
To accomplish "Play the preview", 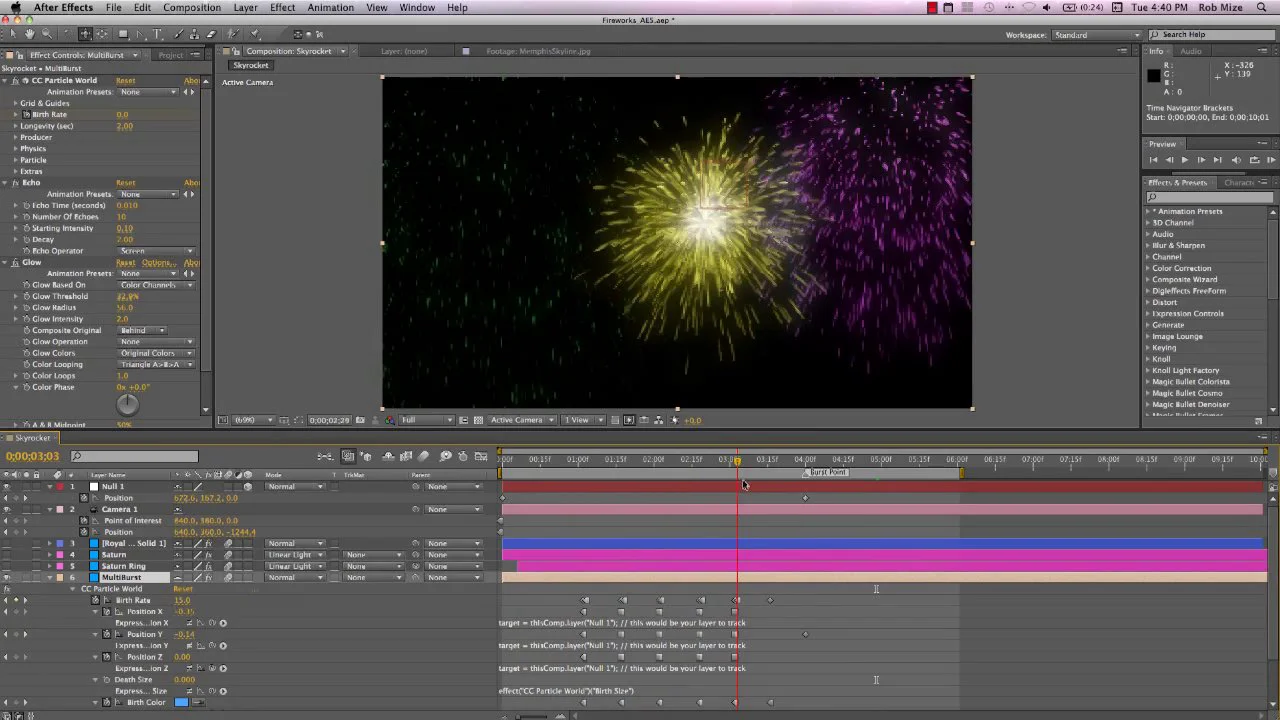I will pyautogui.click(x=1185, y=160).
